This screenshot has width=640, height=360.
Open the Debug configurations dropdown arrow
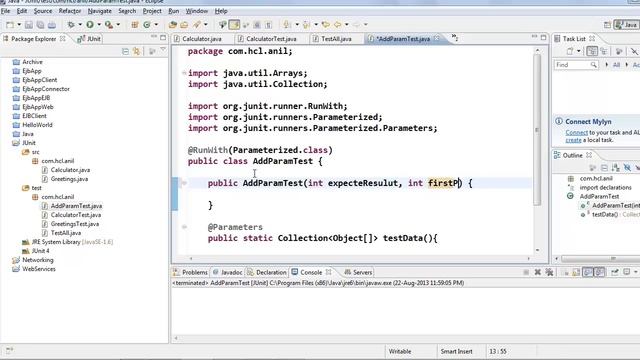[x=80, y=24]
